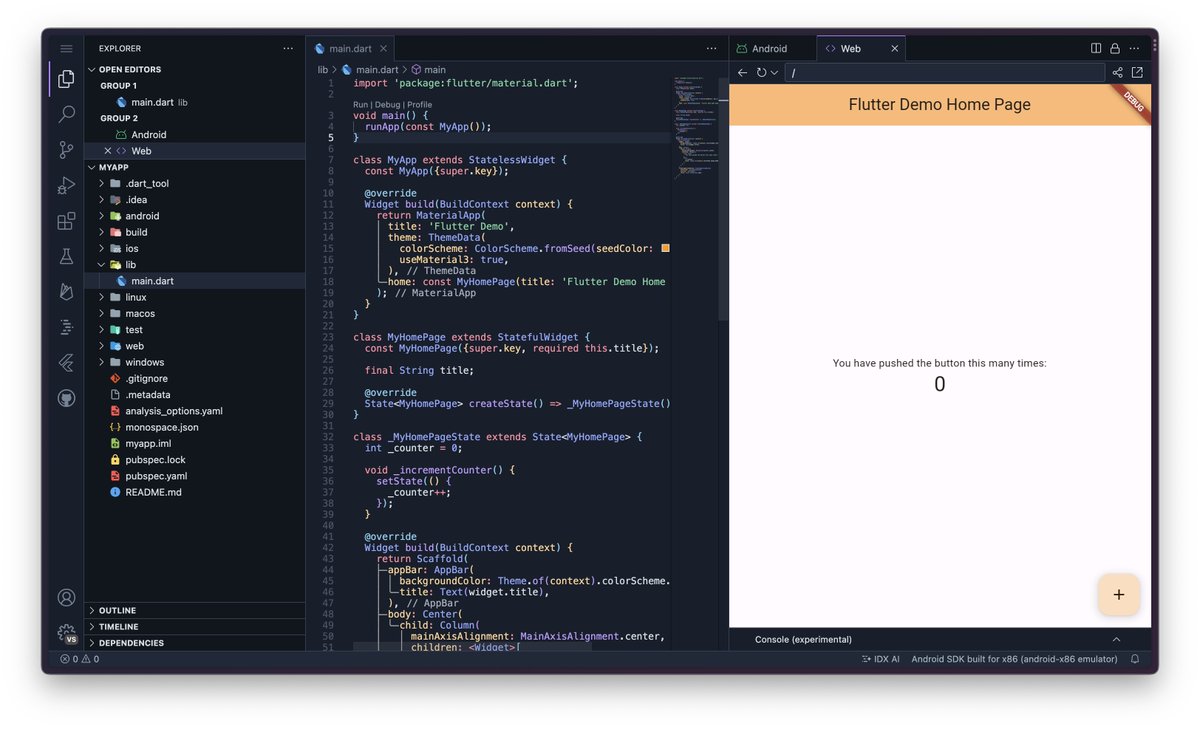Collapse the Open Editors section
1200x729 pixels.
pos(130,69)
